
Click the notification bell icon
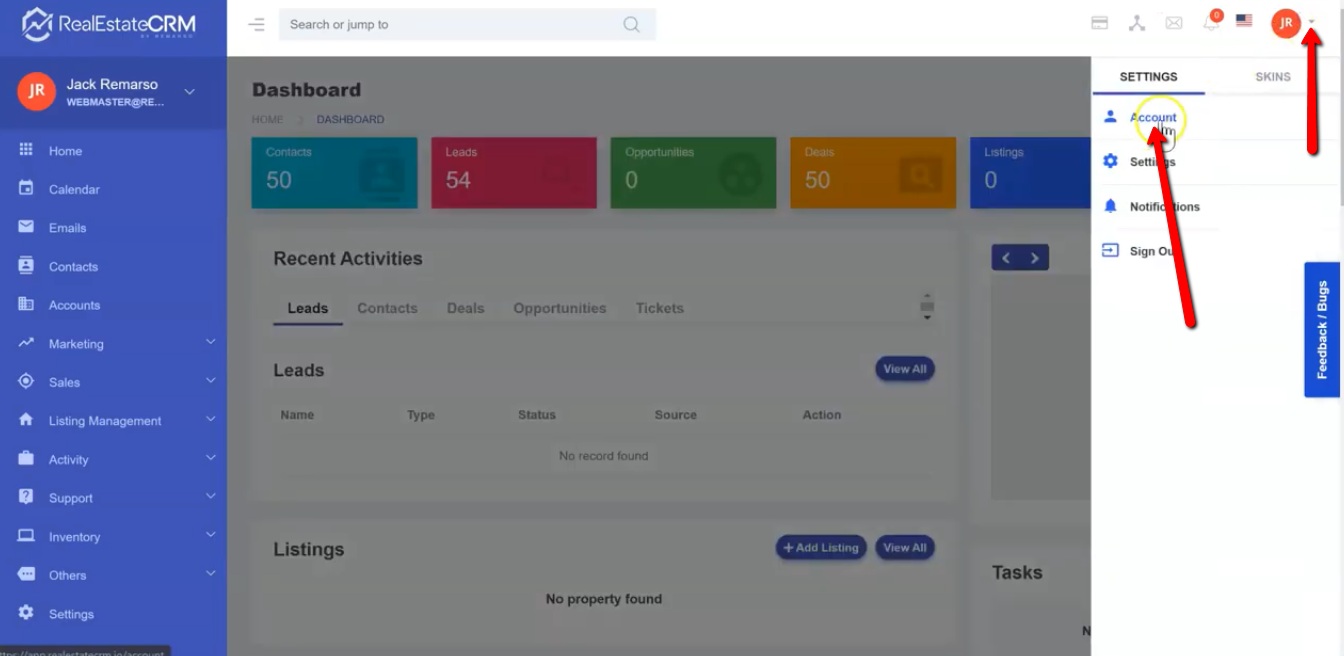1211,23
